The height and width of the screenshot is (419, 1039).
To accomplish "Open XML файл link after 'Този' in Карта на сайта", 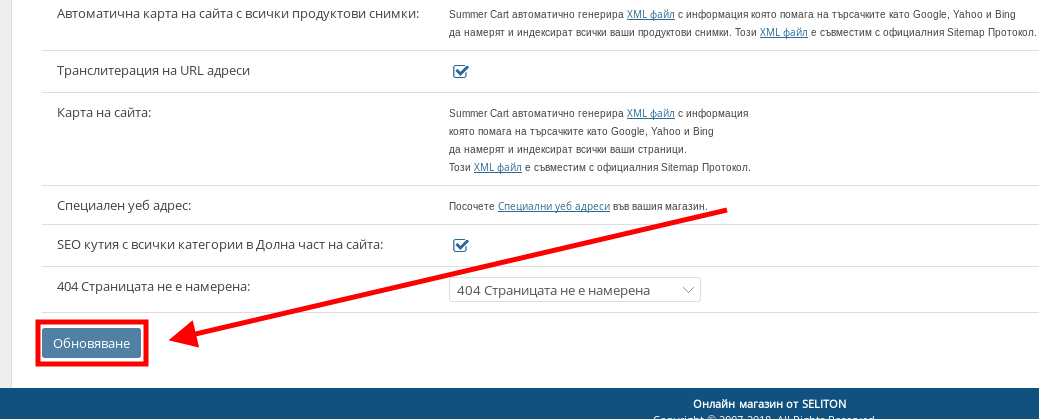I will click(497, 167).
